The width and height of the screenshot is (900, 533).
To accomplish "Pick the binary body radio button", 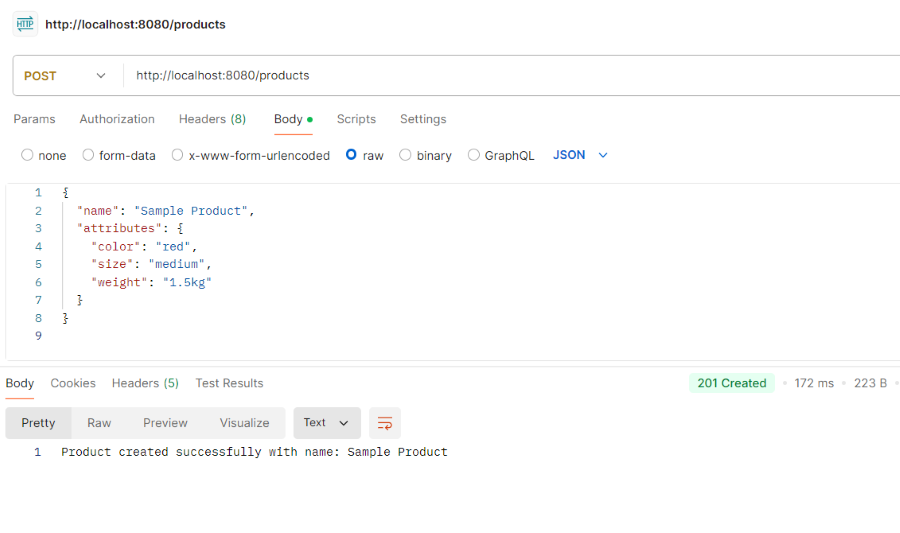I will point(405,155).
